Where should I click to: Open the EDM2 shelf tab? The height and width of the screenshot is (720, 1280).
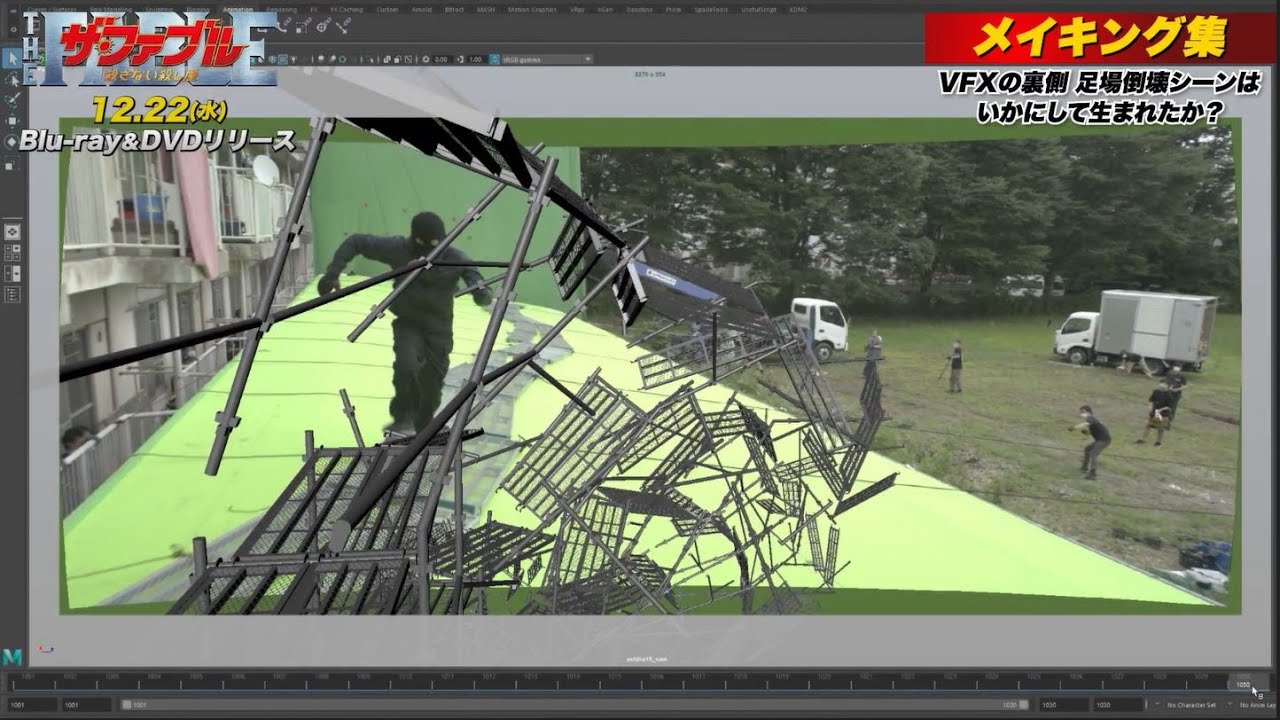pos(798,10)
